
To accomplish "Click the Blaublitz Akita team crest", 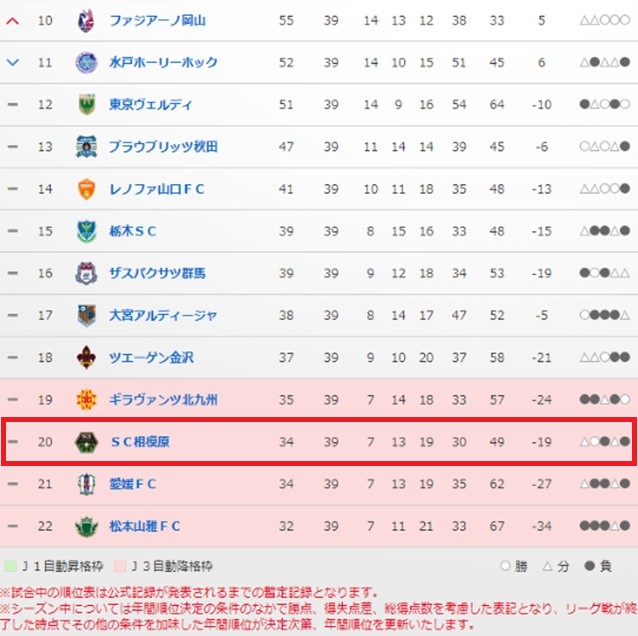I will click(86, 146).
